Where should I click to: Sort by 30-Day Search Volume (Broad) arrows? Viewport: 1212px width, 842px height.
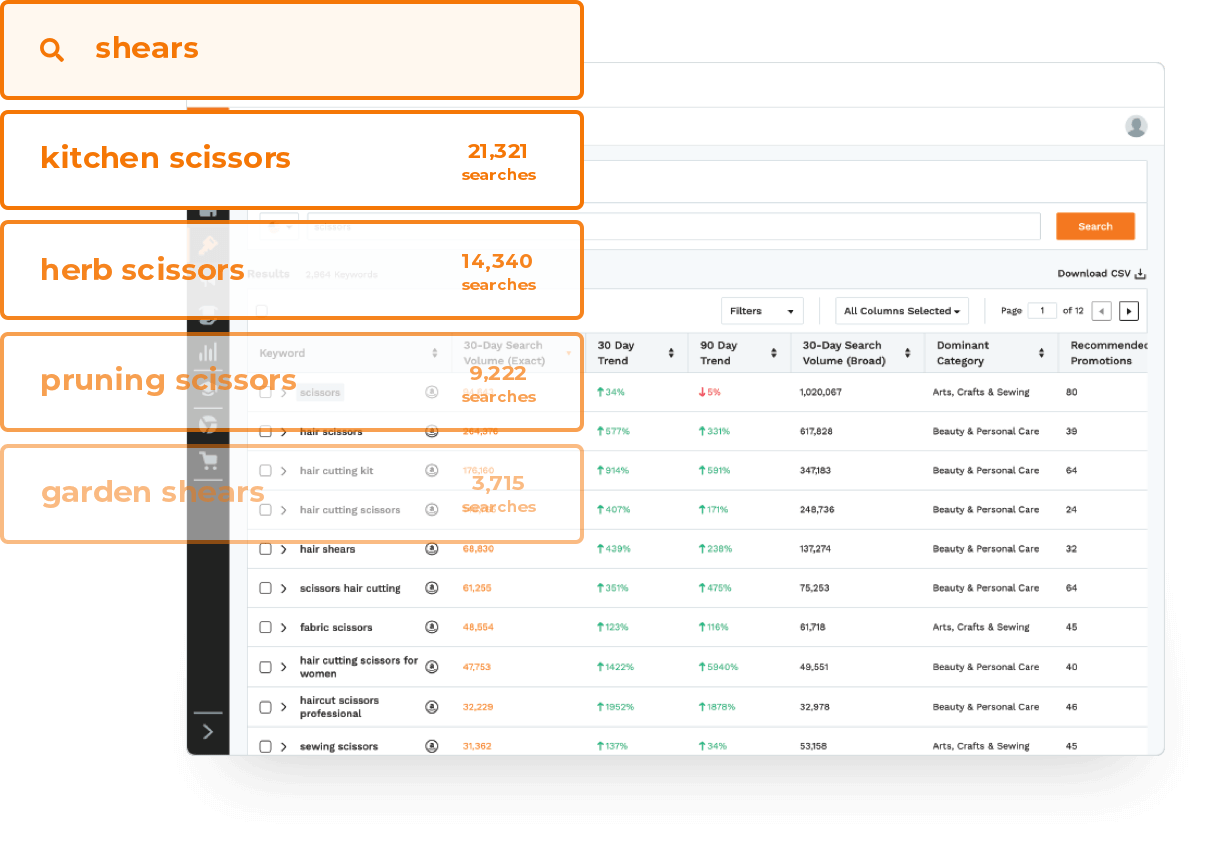pos(908,353)
